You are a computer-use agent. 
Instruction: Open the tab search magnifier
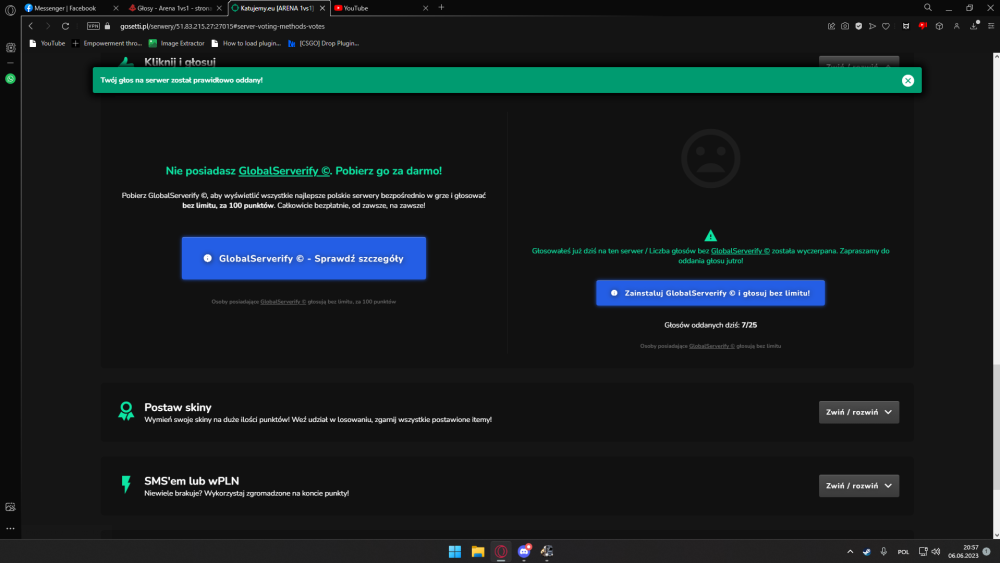point(928,8)
